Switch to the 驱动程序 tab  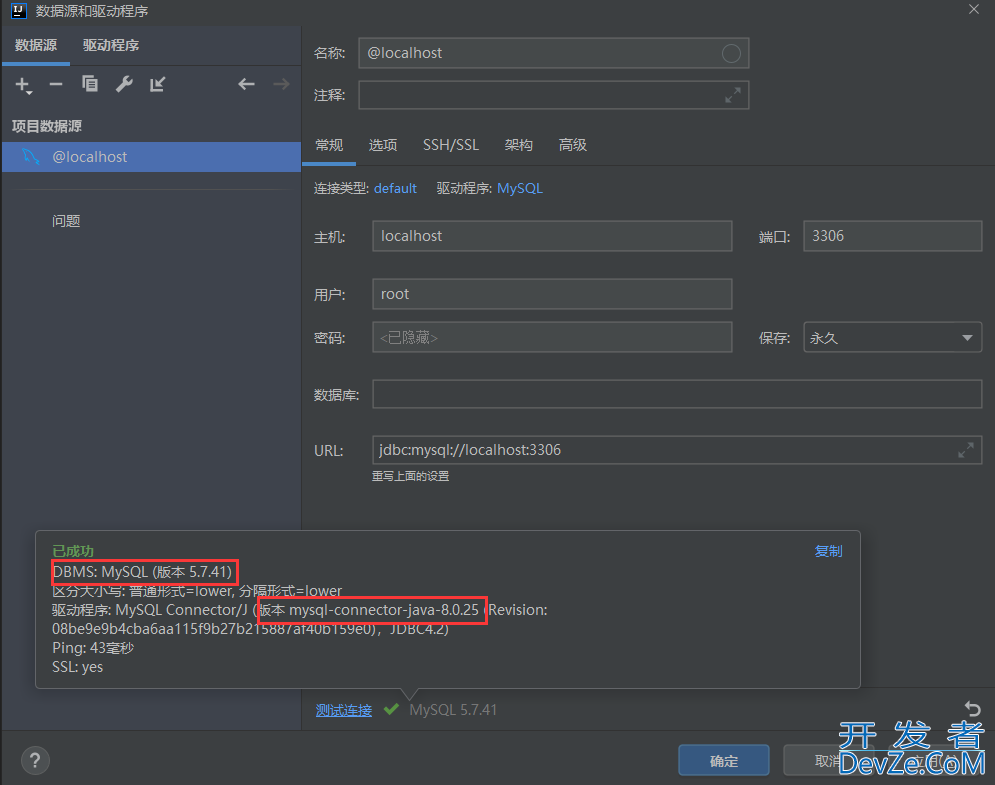pyautogui.click(x=111, y=46)
